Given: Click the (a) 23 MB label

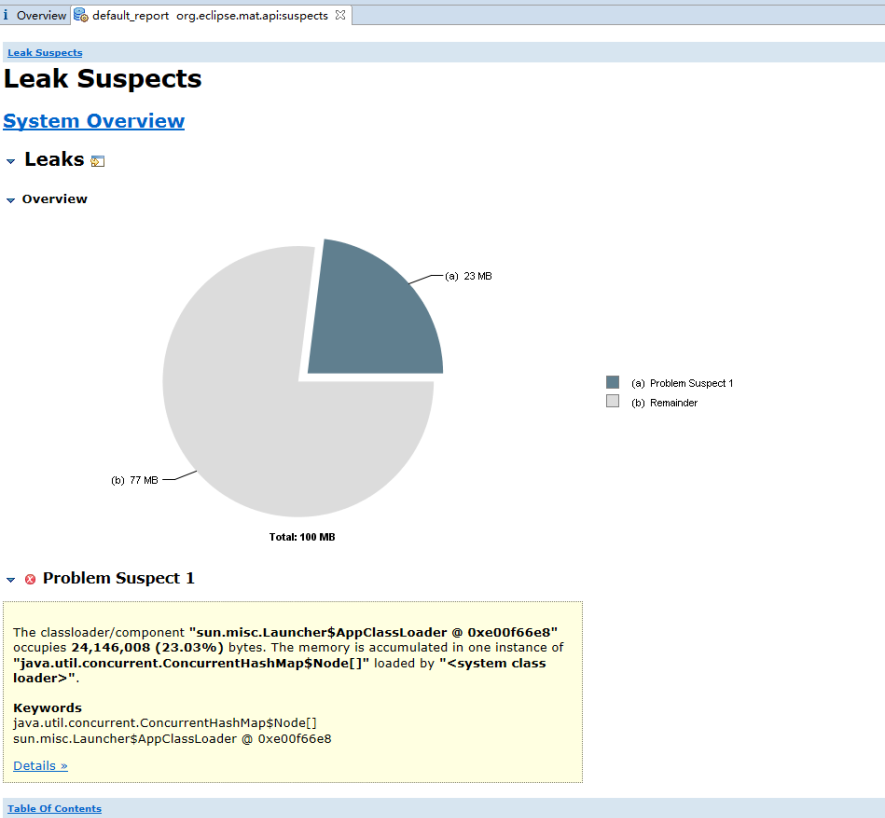Looking at the screenshot, I should pos(468,276).
